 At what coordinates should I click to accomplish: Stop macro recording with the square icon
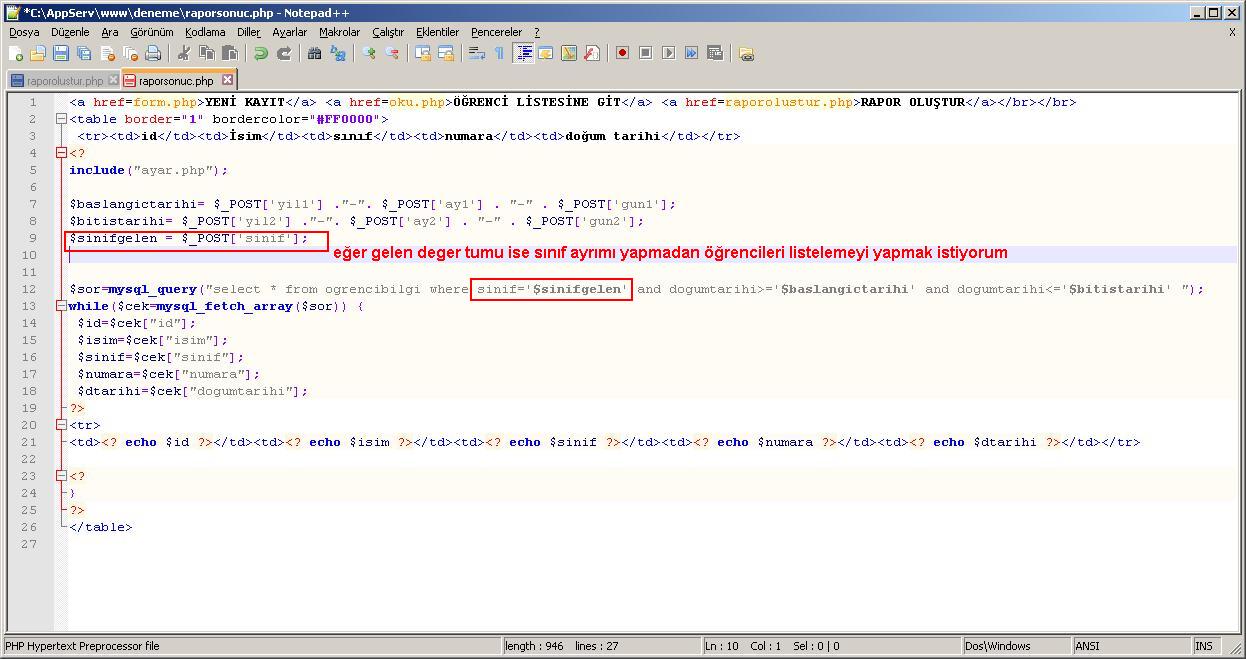click(x=645, y=53)
